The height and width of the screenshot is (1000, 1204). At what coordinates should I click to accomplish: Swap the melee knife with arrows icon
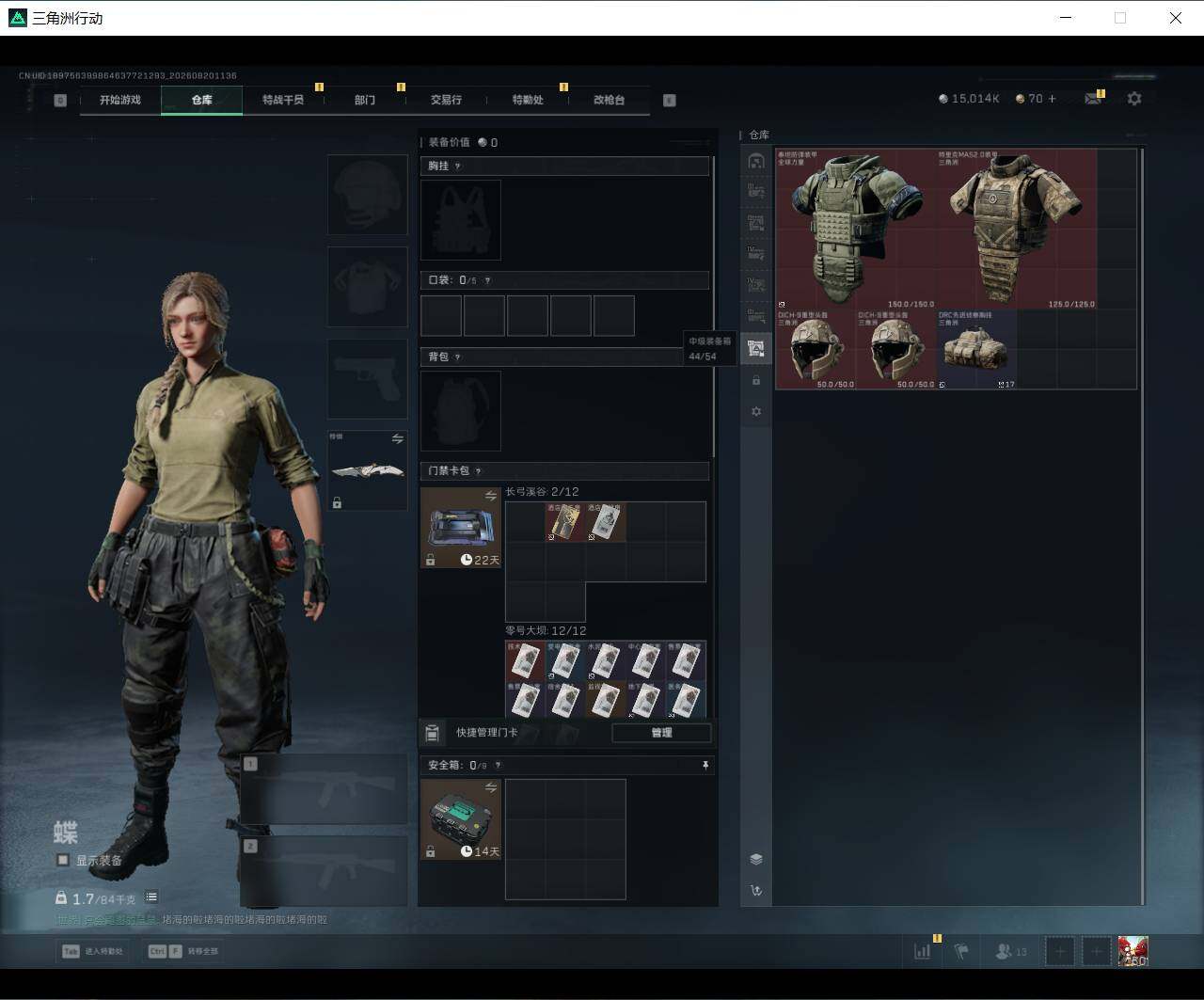[x=397, y=439]
